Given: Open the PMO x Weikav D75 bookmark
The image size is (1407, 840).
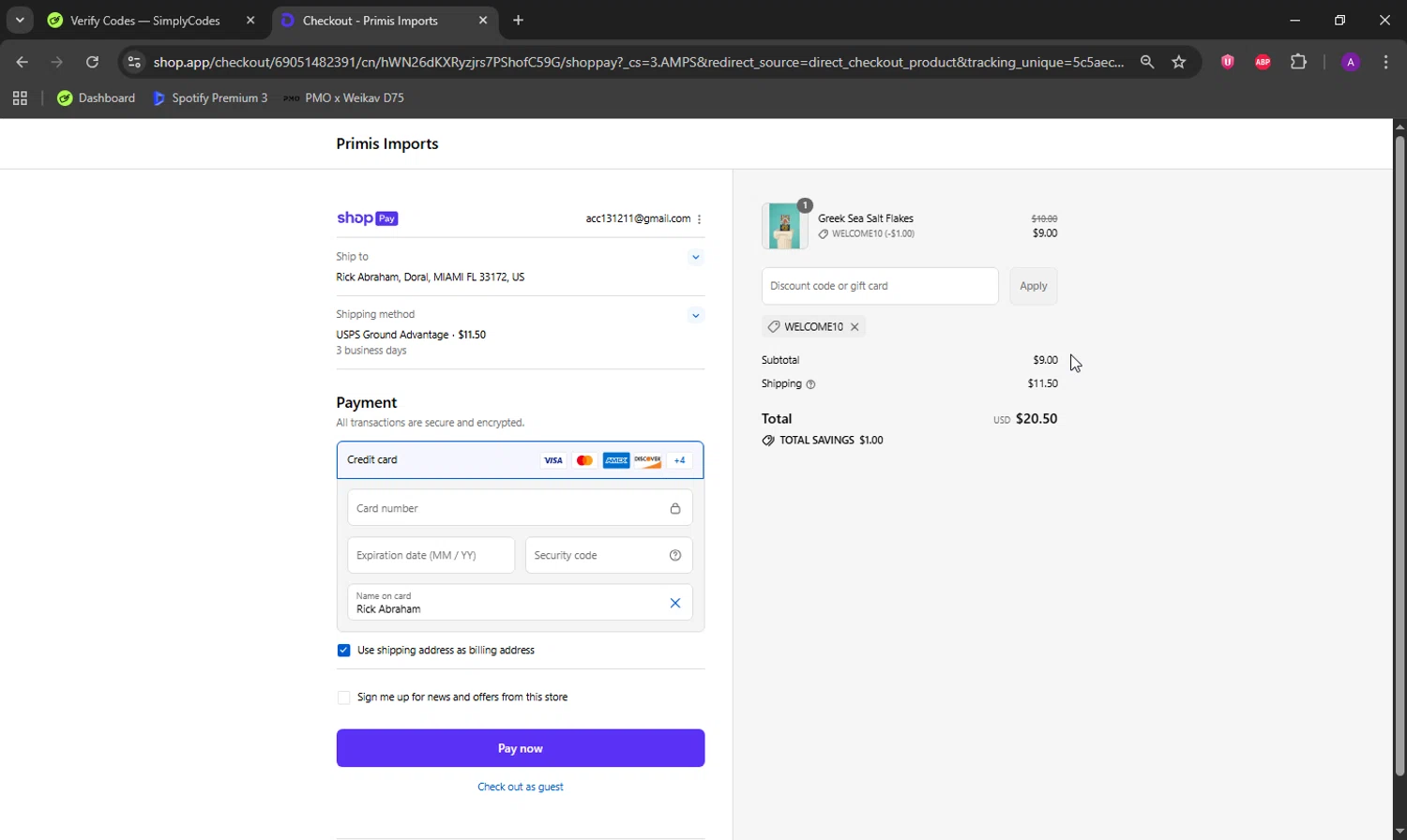Looking at the screenshot, I should (343, 97).
